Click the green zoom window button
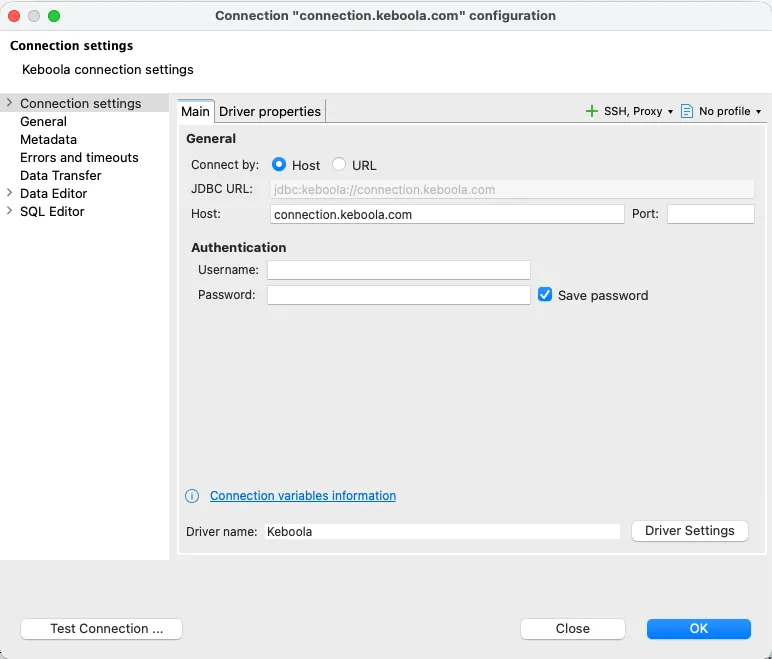 [54, 16]
